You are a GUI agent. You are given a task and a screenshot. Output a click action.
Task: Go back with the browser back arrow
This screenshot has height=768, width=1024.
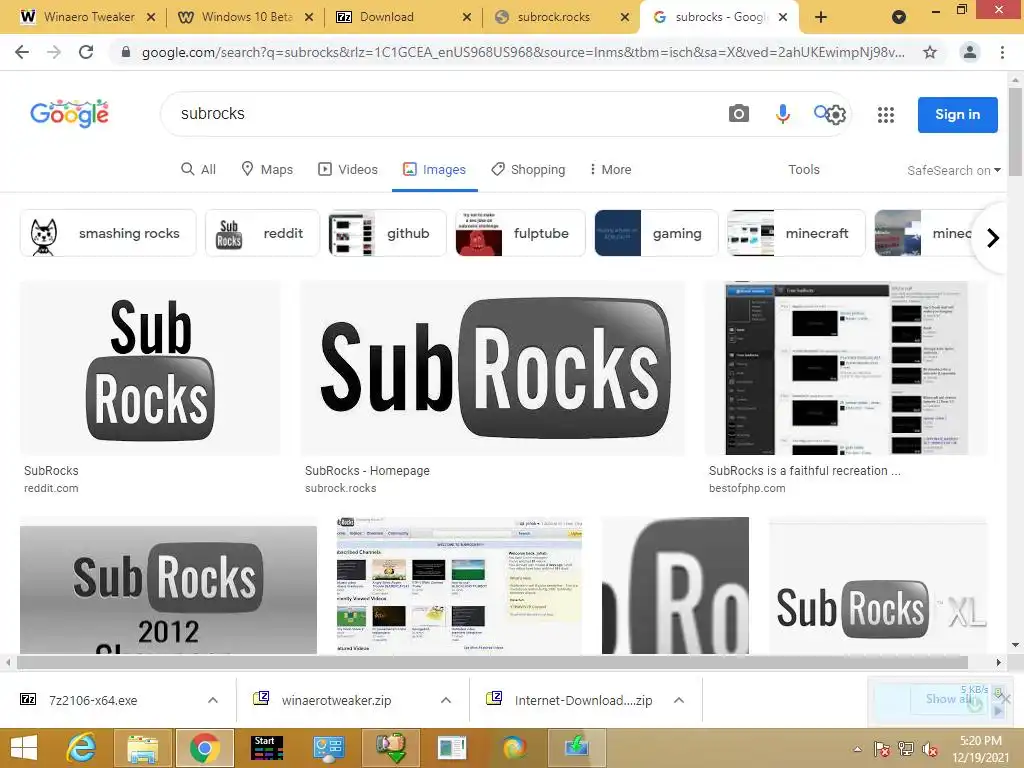point(22,52)
